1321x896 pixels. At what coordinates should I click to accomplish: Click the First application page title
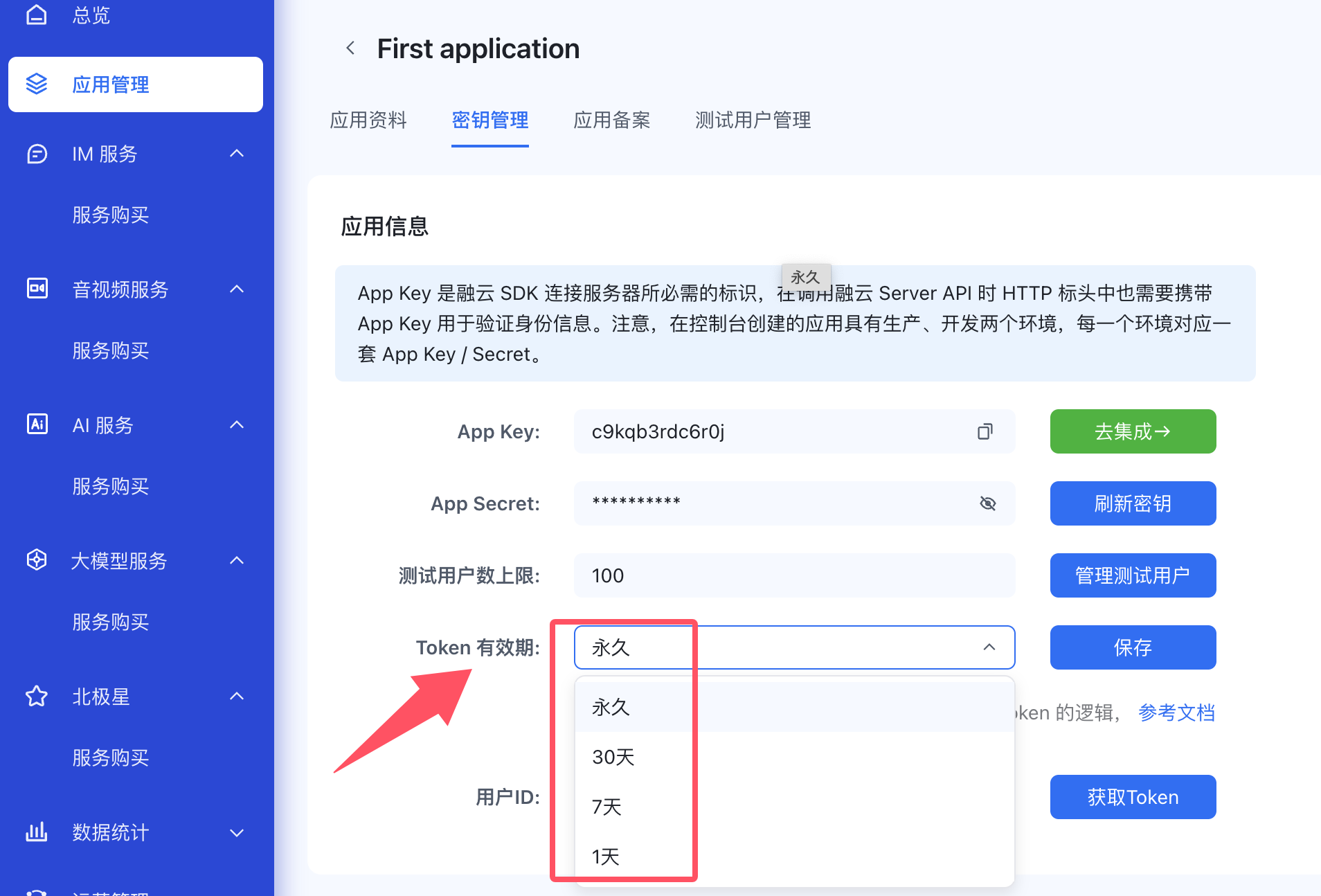point(478,48)
